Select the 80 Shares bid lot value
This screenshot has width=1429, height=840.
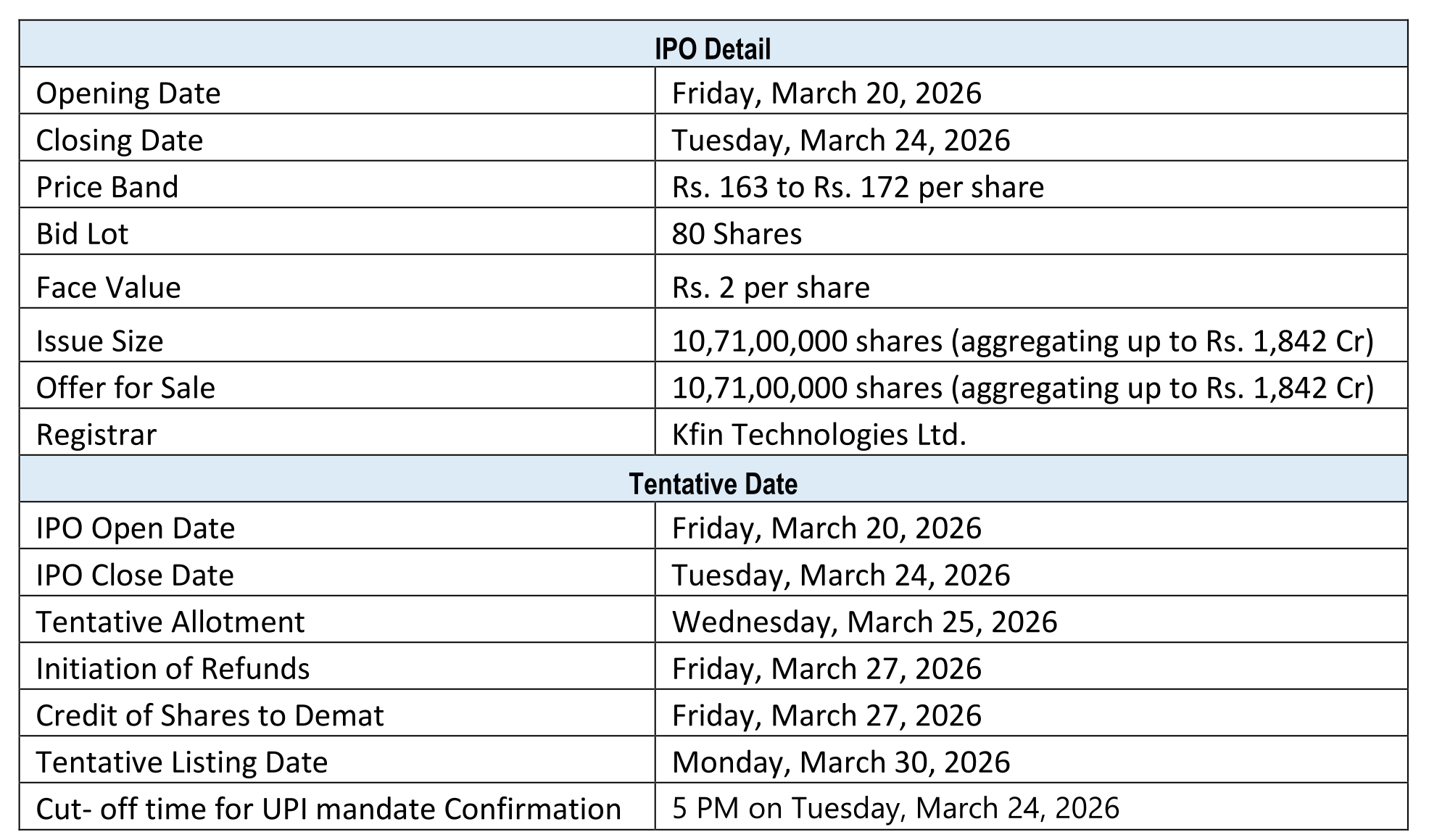[x=737, y=233]
